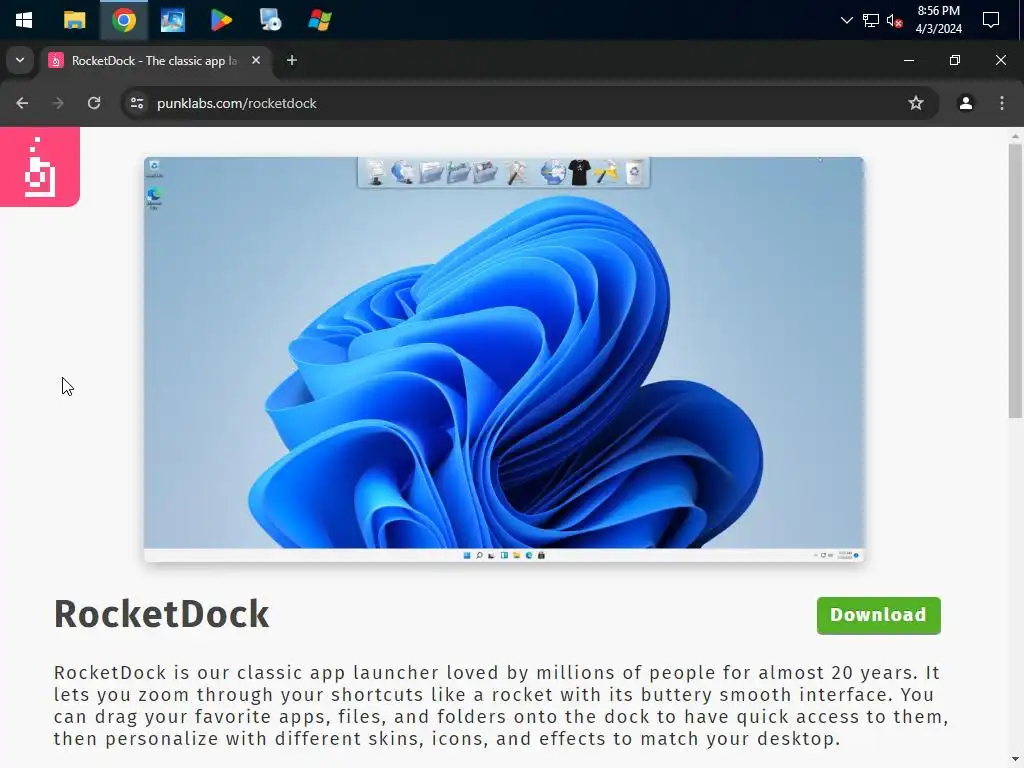The image size is (1024, 768).
Task: Open the Windows Start menu
Action: 24,20
